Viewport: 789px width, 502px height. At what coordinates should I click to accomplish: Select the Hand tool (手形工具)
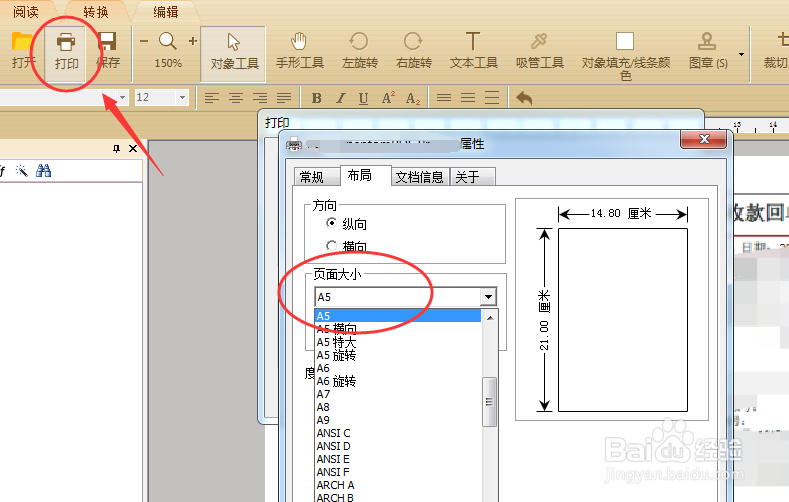click(299, 50)
